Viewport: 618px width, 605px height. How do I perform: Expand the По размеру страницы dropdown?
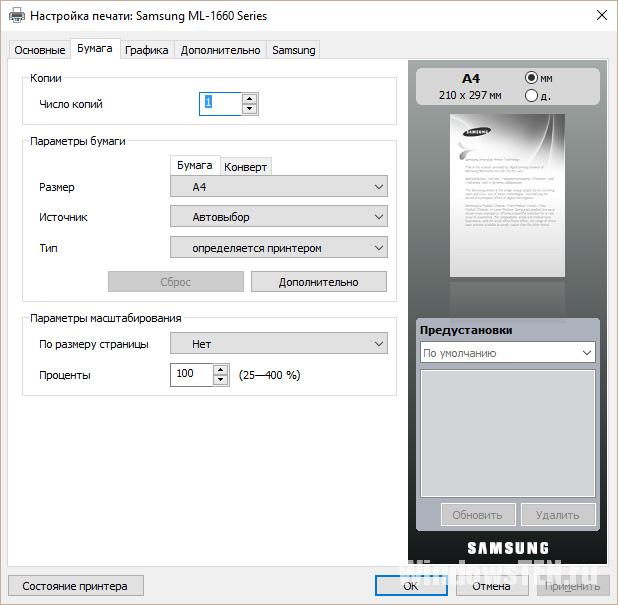tap(278, 344)
